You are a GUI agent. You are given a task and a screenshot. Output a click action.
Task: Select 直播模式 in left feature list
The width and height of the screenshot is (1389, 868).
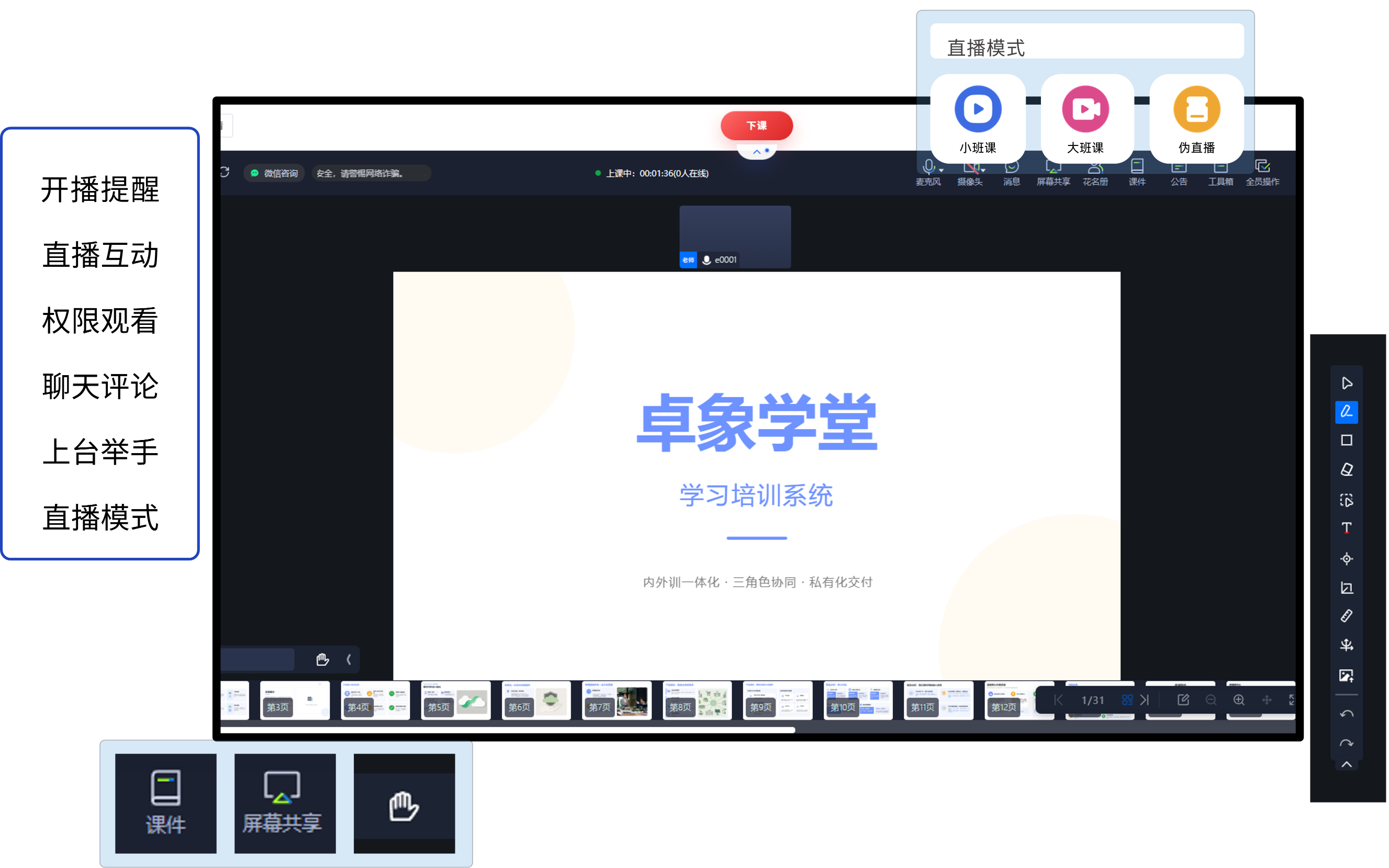[x=100, y=517]
